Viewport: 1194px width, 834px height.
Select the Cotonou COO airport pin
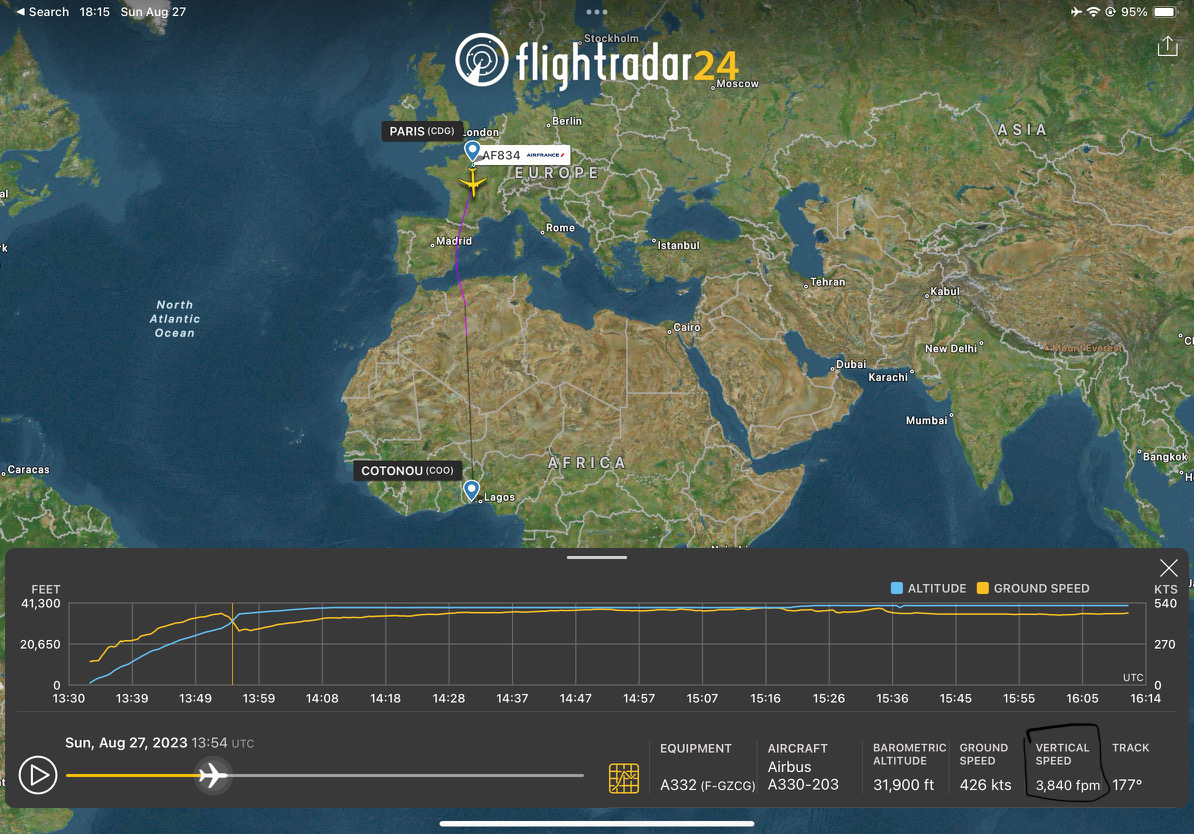pos(471,490)
